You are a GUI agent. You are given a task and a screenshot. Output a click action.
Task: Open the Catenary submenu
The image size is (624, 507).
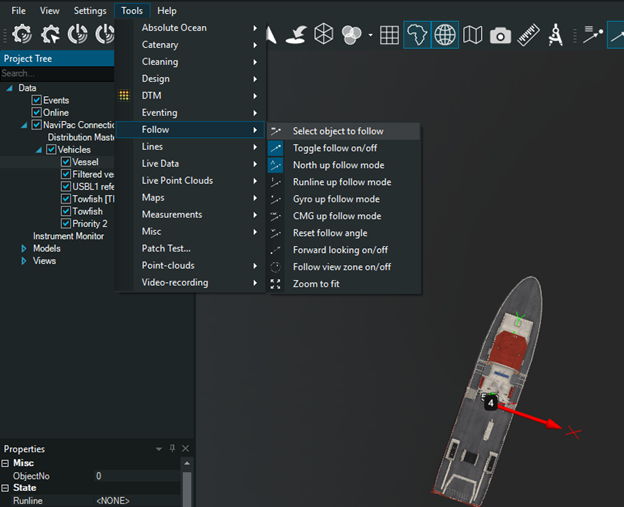pyautogui.click(x=191, y=45)
